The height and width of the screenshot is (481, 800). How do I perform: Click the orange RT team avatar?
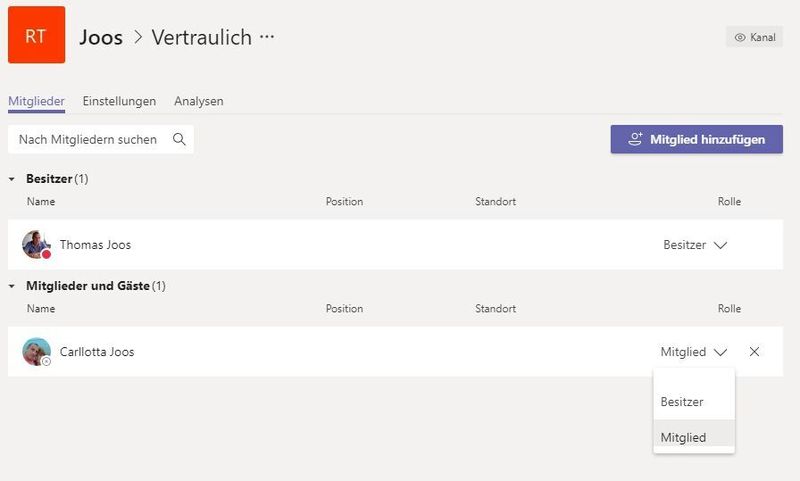point(36,35)
